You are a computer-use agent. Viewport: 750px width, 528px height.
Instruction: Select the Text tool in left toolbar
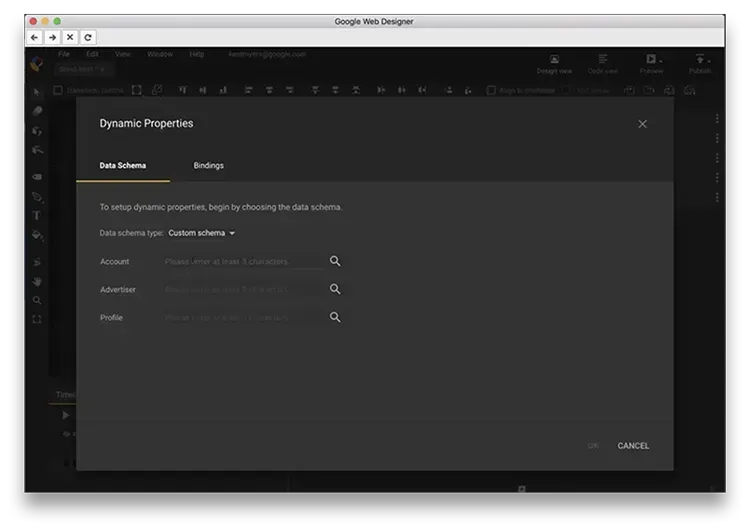(x=37, y=215)
